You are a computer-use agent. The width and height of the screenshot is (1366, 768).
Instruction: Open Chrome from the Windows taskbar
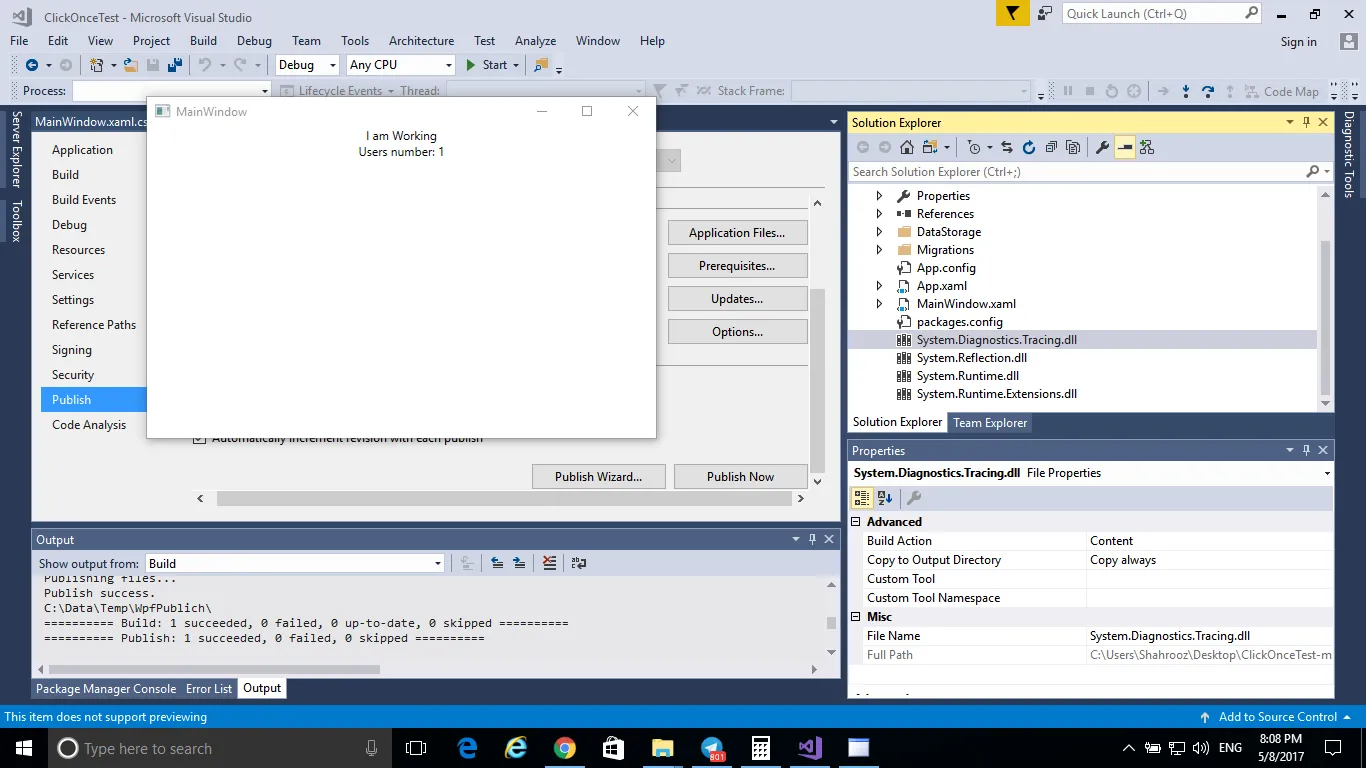point(565,748)
